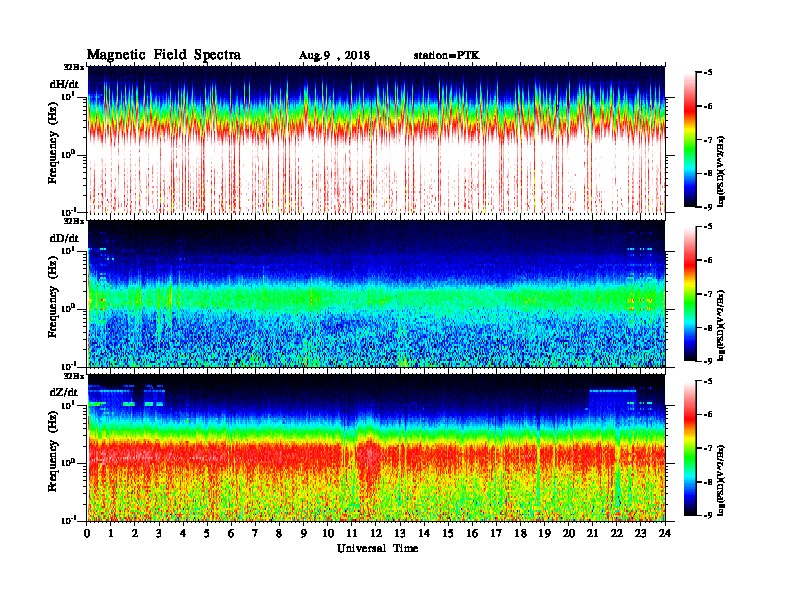Click hour tick "11" on the time axis

click(x=352, y=534)
